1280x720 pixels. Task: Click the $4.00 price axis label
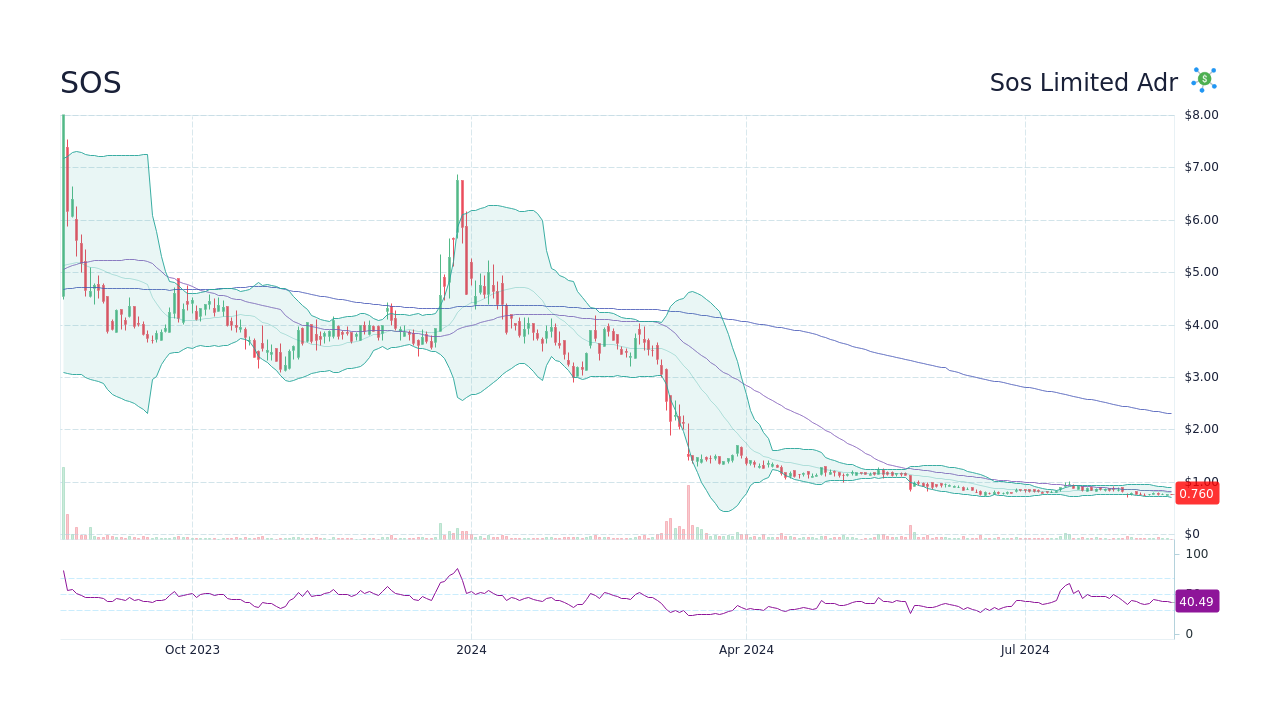tap(1201, 325)
